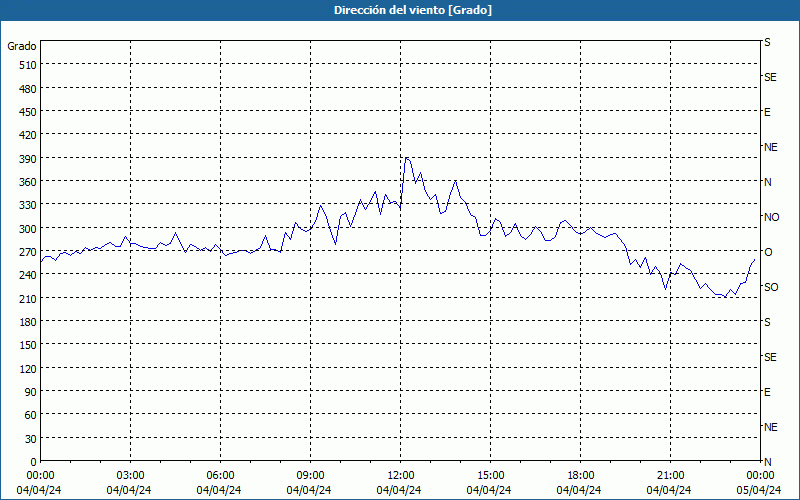Pick the 15:00 time label
The height and width of the screenshot is (500, 800).
tap(490, 476)
